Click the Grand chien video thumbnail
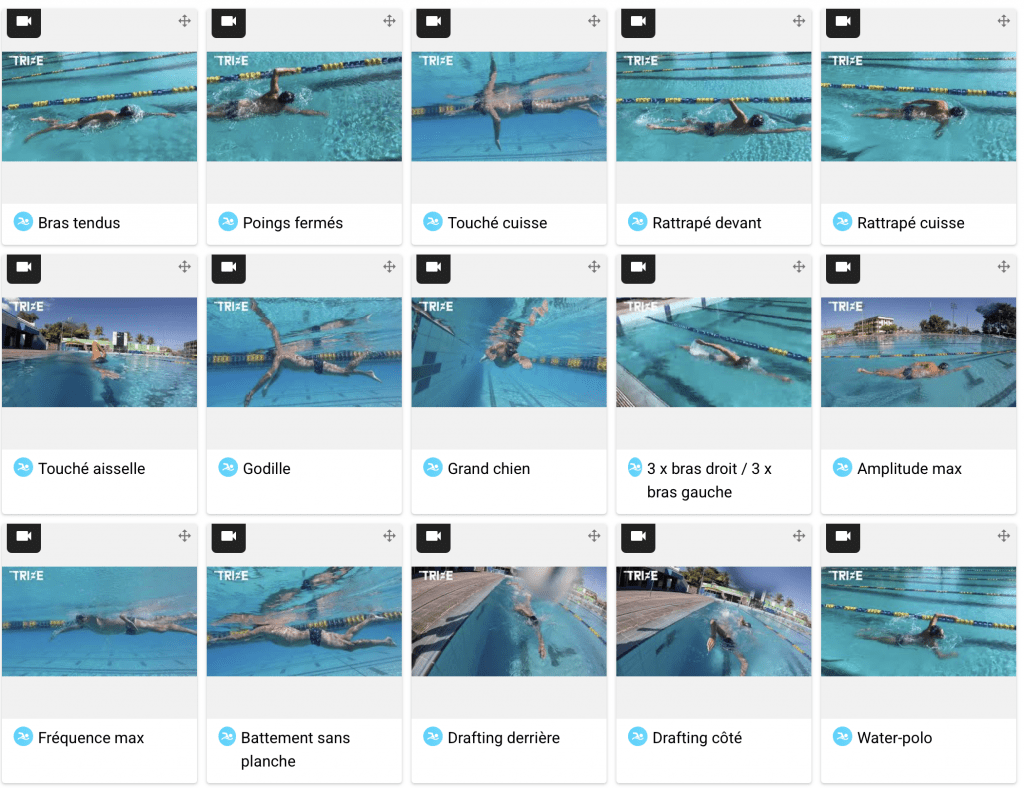This screenshot has width=1024, height=788. click(x=509, y=352)
